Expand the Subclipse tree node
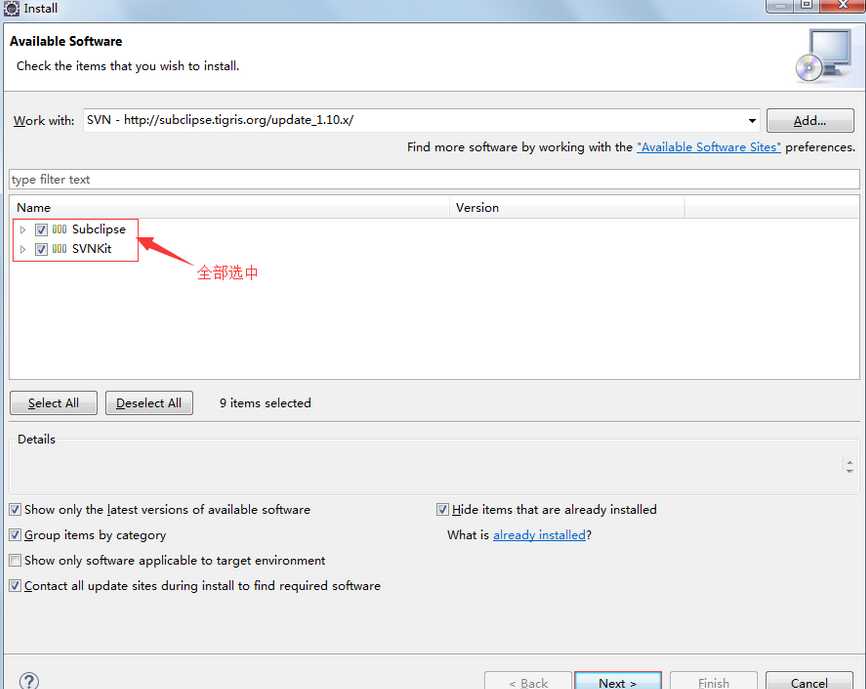 tap(23, 230)
